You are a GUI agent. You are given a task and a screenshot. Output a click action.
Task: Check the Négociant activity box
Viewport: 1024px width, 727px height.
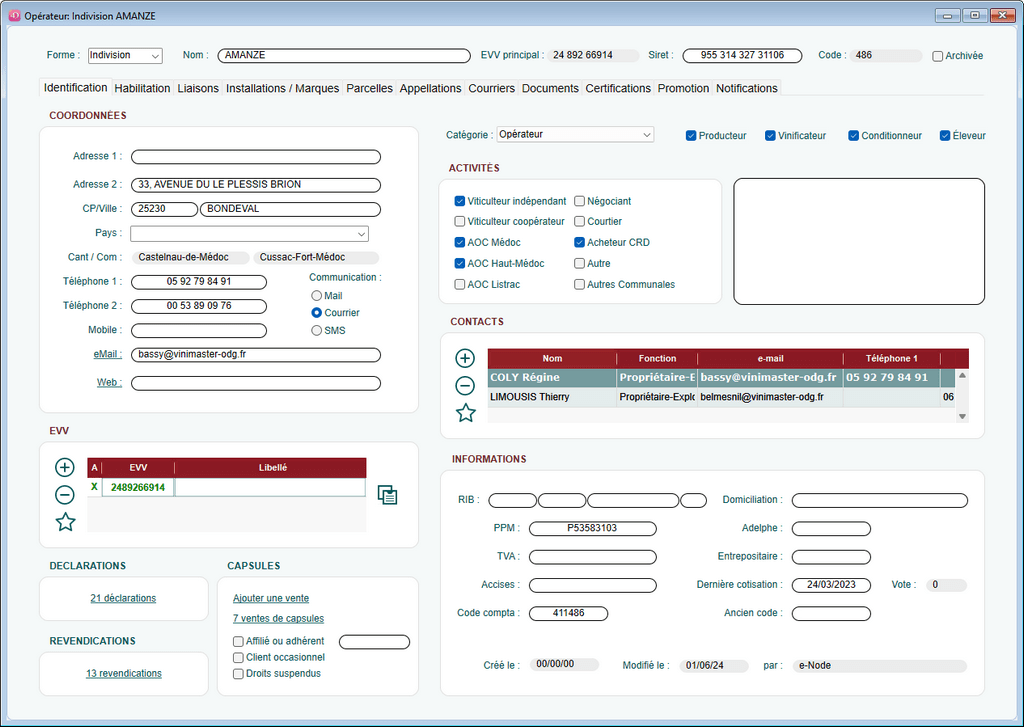coord(580,201)
